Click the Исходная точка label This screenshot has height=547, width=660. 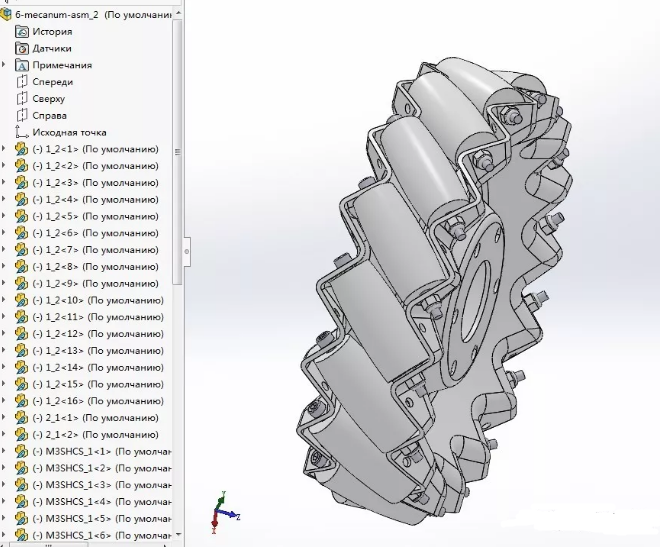coord(69,133)
